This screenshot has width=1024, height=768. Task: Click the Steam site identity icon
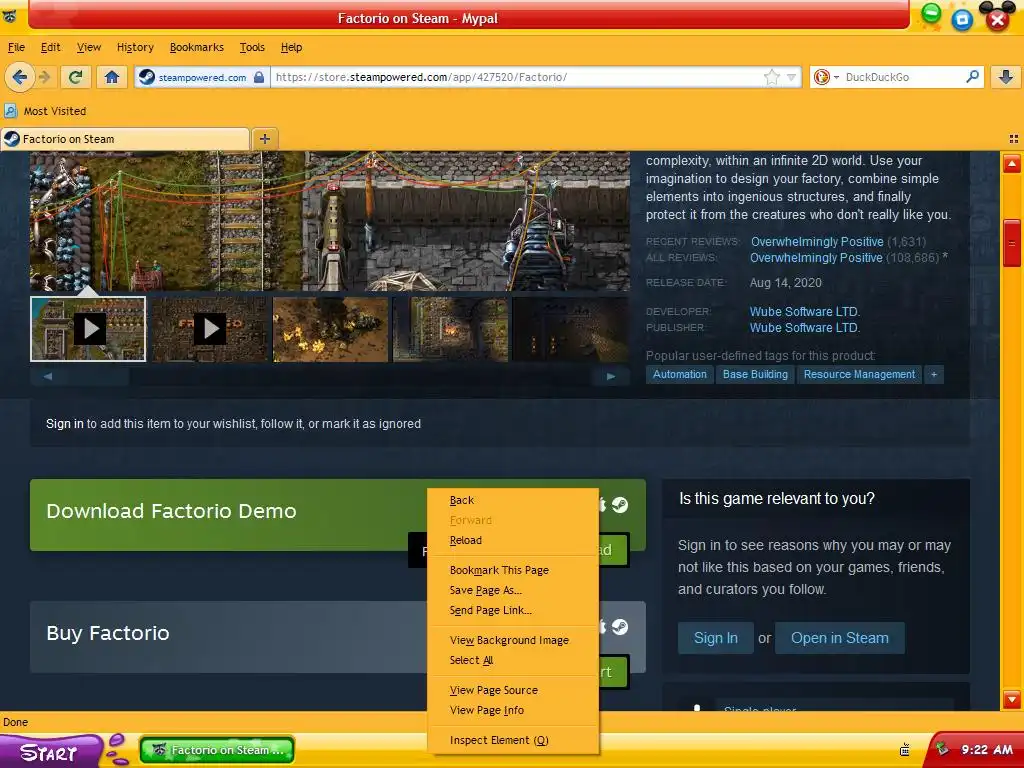147,77
